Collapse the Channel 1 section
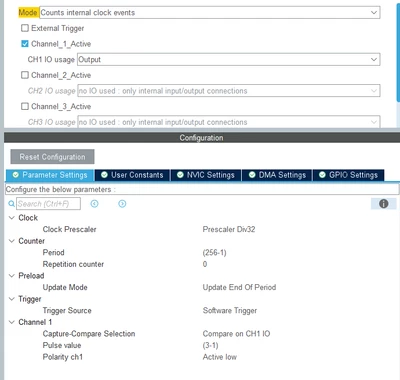 12,322
